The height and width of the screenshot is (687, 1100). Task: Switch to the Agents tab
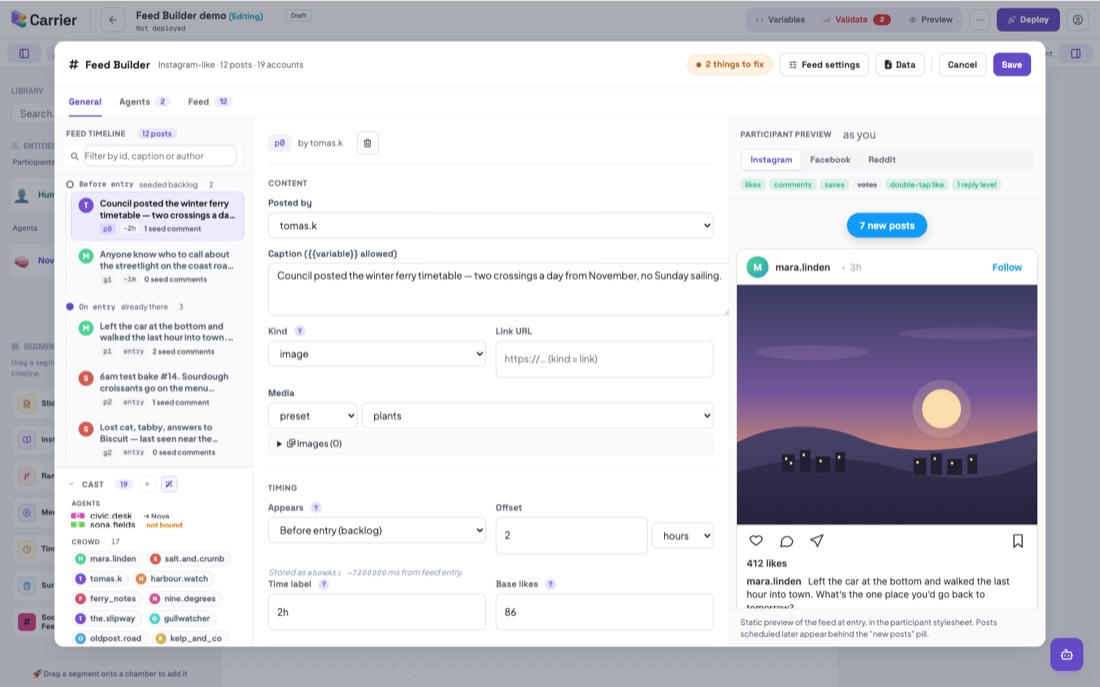[x=143, y=102]
